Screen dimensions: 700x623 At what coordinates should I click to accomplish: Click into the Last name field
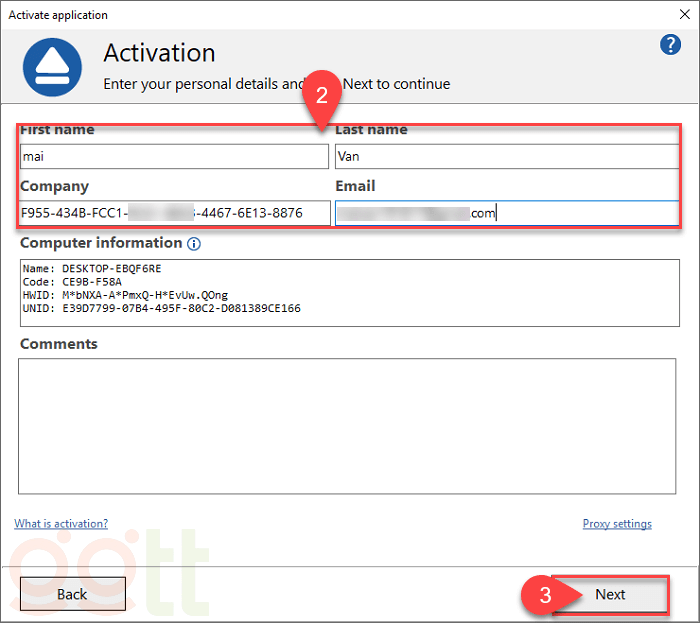point(506,156)
